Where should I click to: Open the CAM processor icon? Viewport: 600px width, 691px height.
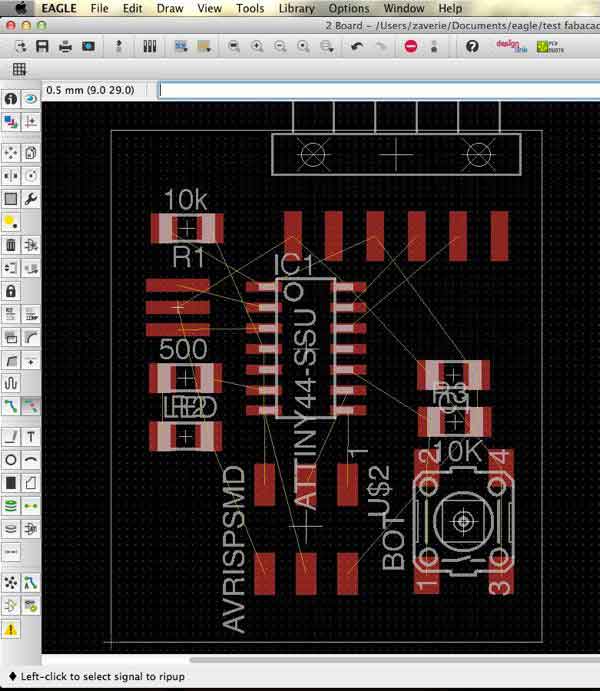click(x=88, y=46)
